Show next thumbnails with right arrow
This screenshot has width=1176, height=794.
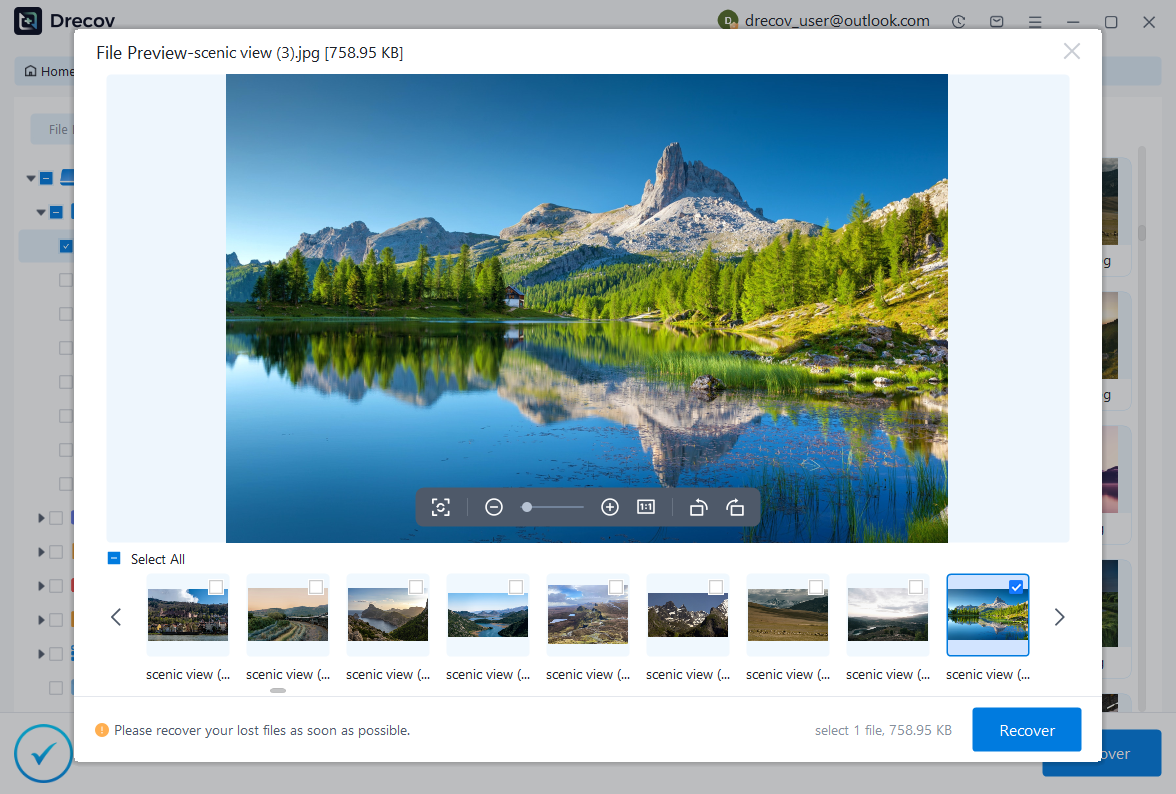(x=1060, y=617)
